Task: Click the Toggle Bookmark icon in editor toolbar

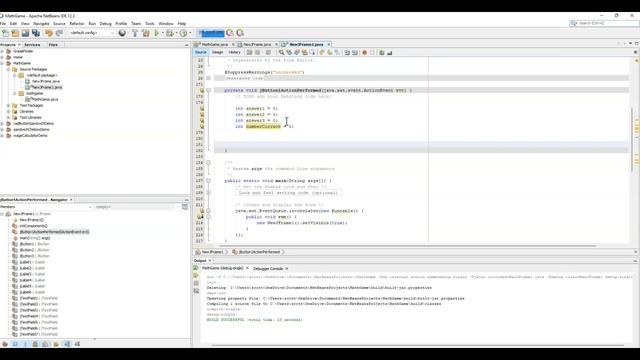Action: (337, 53)
